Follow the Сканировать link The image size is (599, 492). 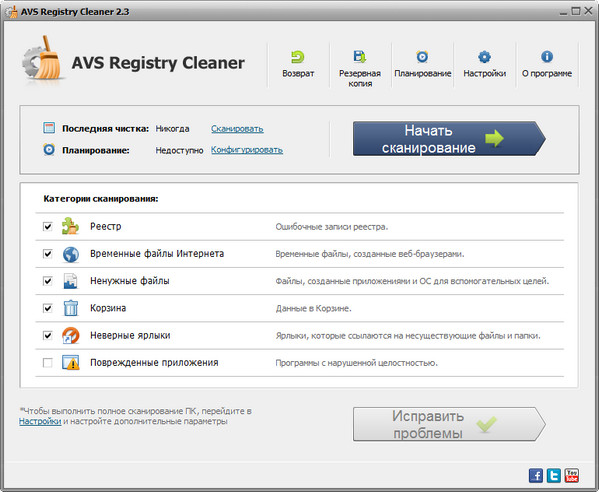point(237,129)
